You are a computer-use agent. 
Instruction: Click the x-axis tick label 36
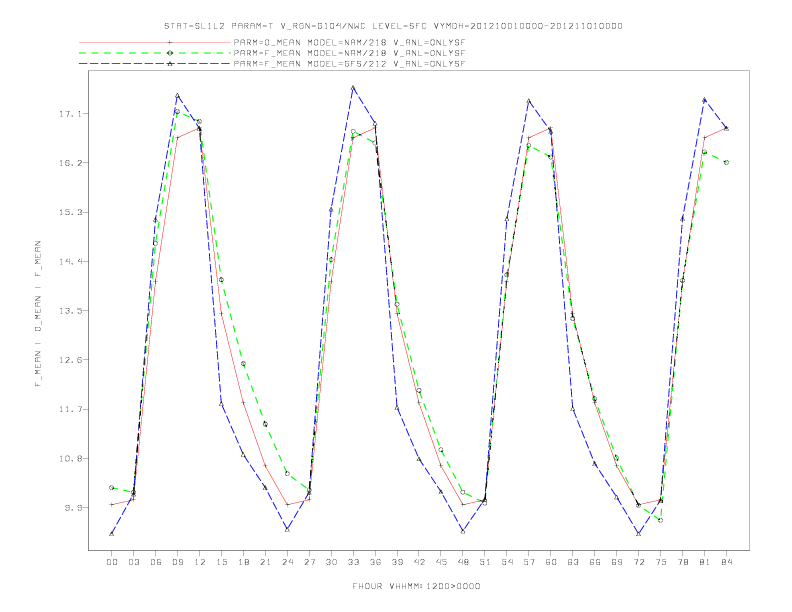click(x=375, y=562)
